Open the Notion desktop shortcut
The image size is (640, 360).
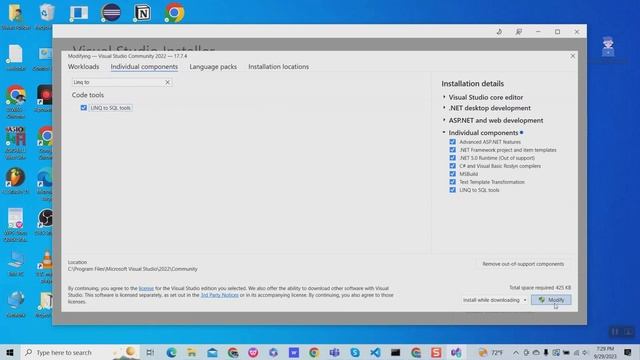click(142, 13)
